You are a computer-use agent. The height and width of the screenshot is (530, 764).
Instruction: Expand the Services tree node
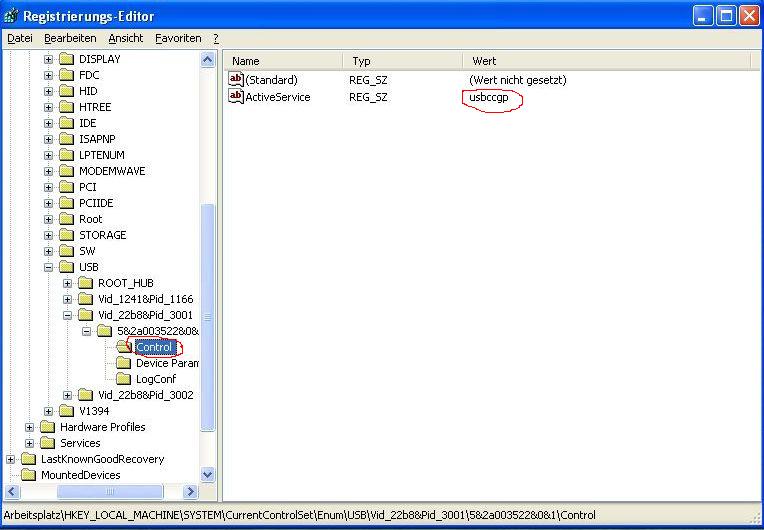(x=29, y=443)
